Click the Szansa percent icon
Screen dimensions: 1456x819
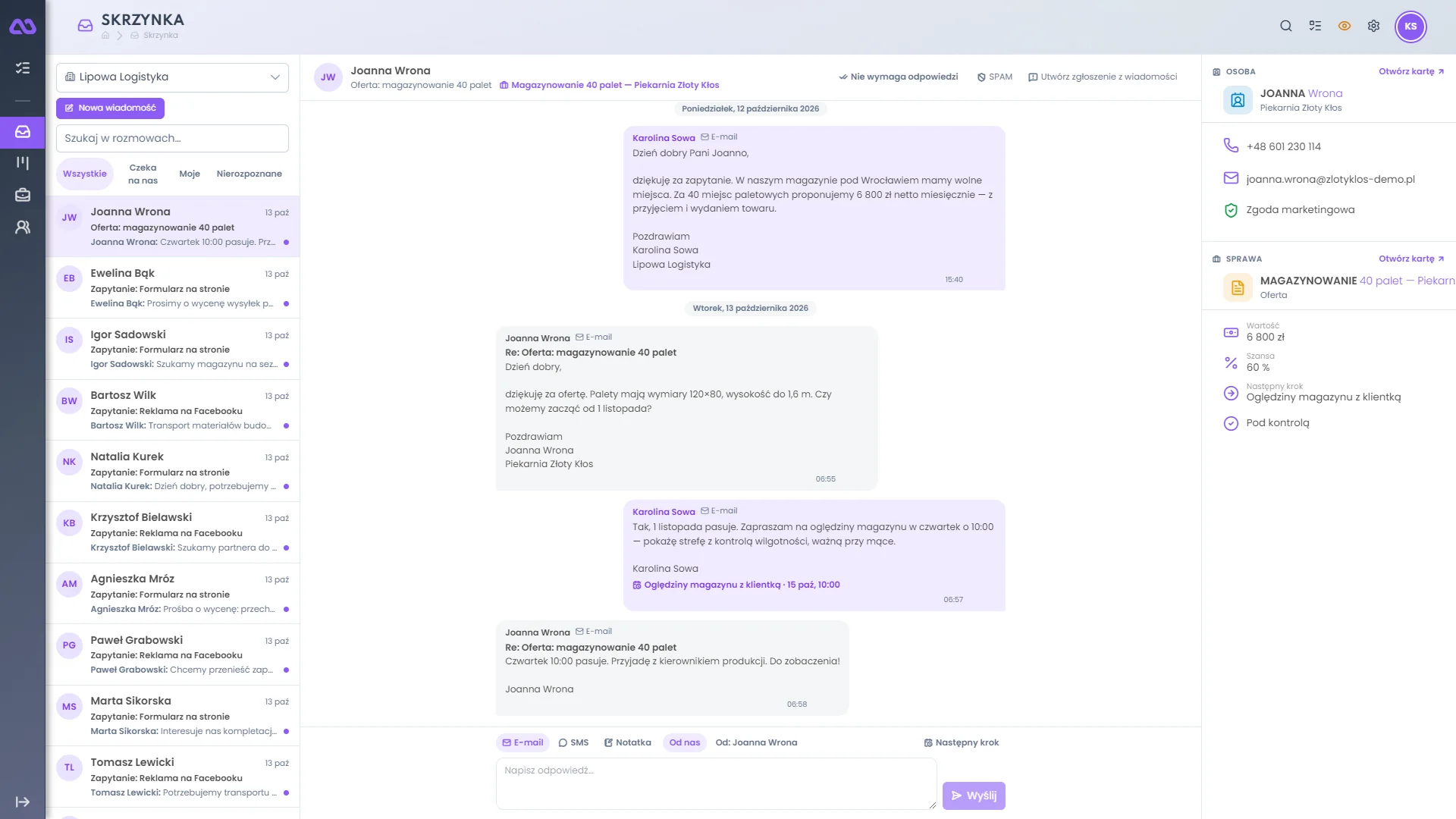pyautogui.click(x=1231, y=362)
